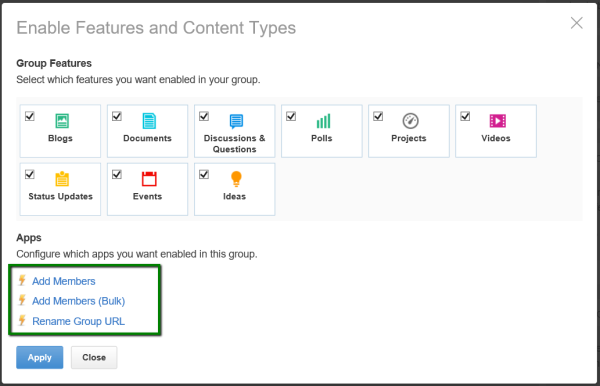The height and width of the screenshot is (386, 600).
Task: Click the Documents page icon
Action: click(x=149, y=121)
